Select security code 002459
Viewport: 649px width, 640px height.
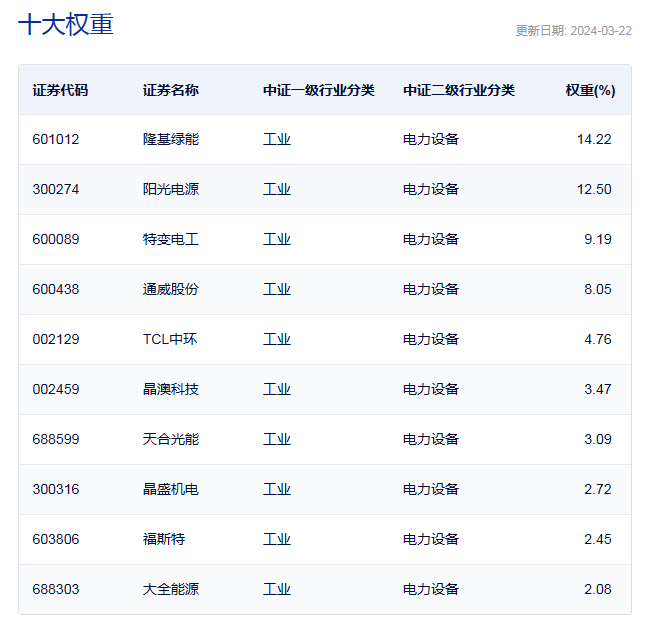[55, 389]
